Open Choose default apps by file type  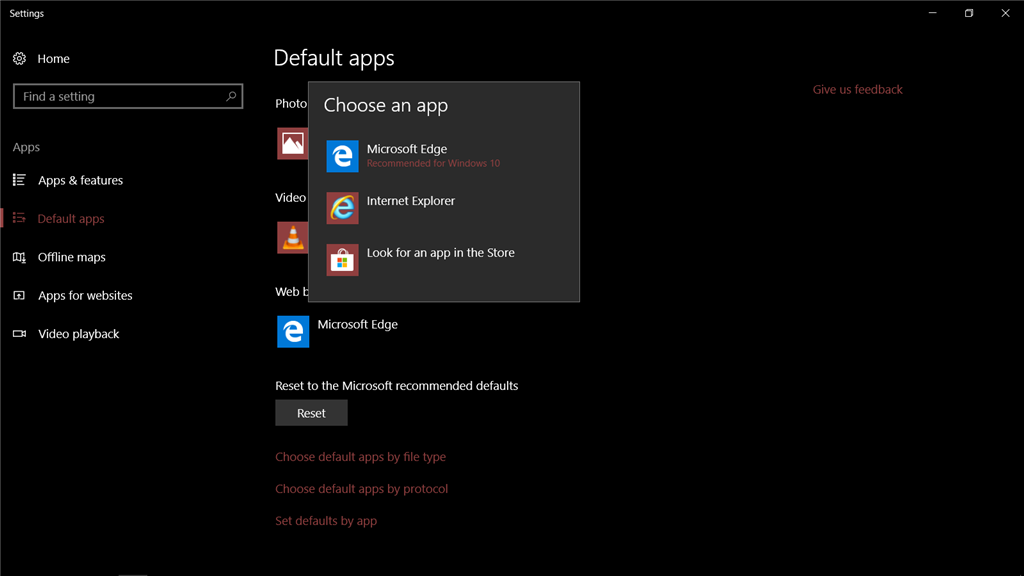pos(360,456)
